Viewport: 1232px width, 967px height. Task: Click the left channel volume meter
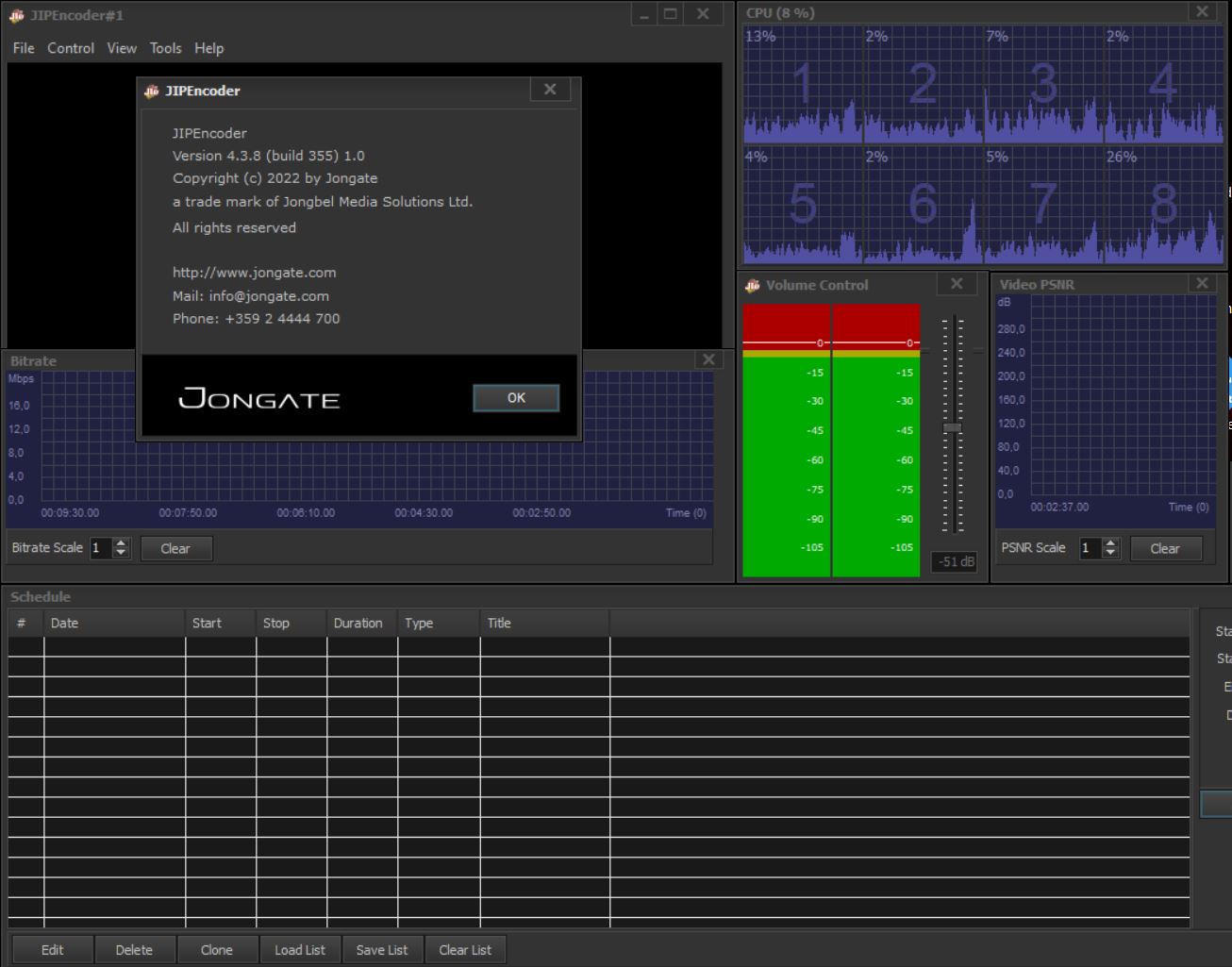786,440
